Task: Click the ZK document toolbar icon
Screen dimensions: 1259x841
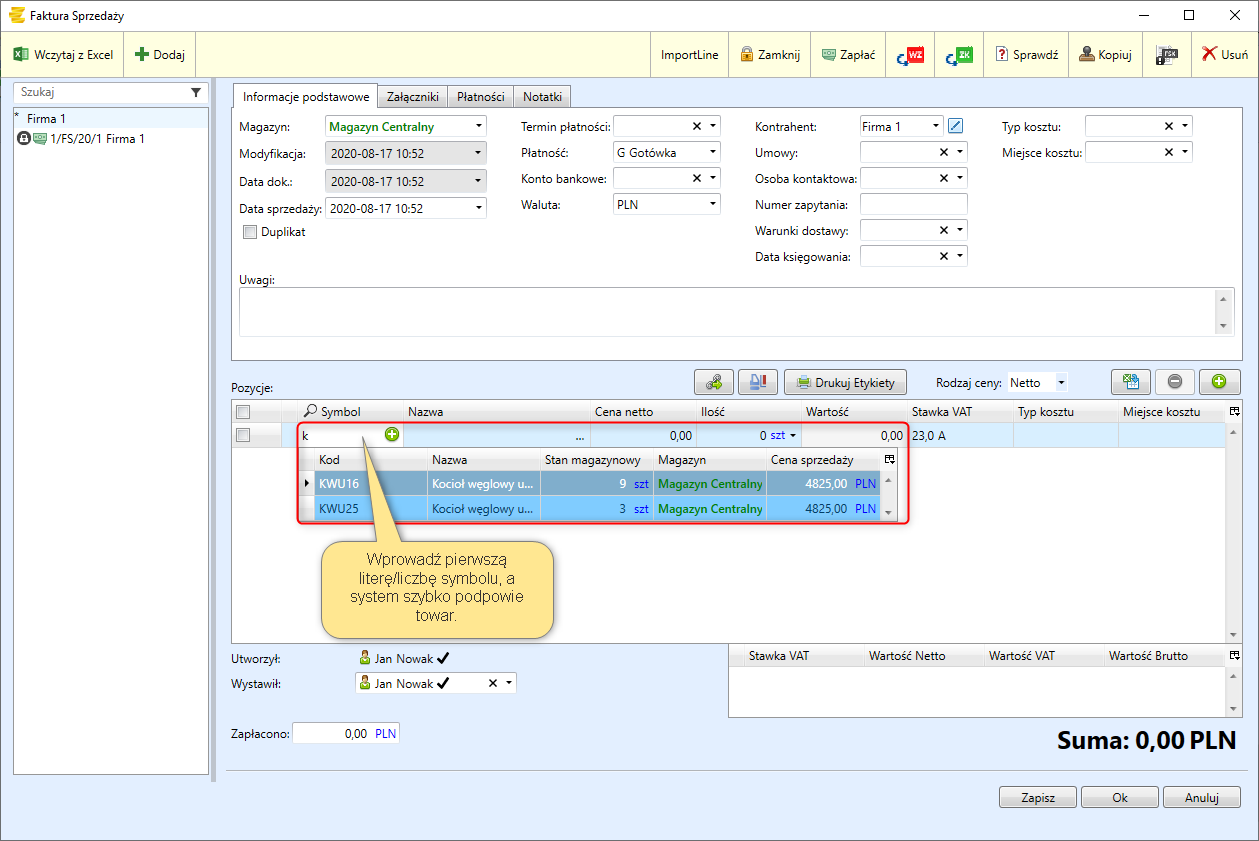Action: point(958,55)
